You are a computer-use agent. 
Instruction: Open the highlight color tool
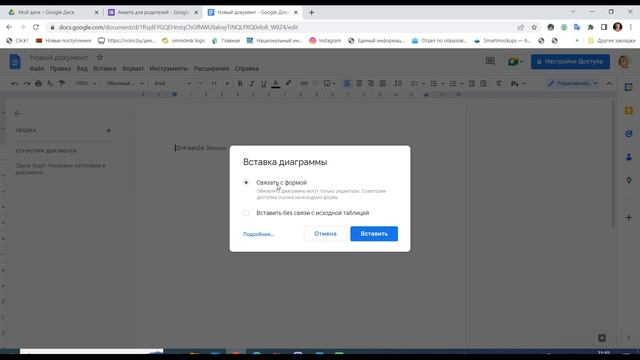289,84
